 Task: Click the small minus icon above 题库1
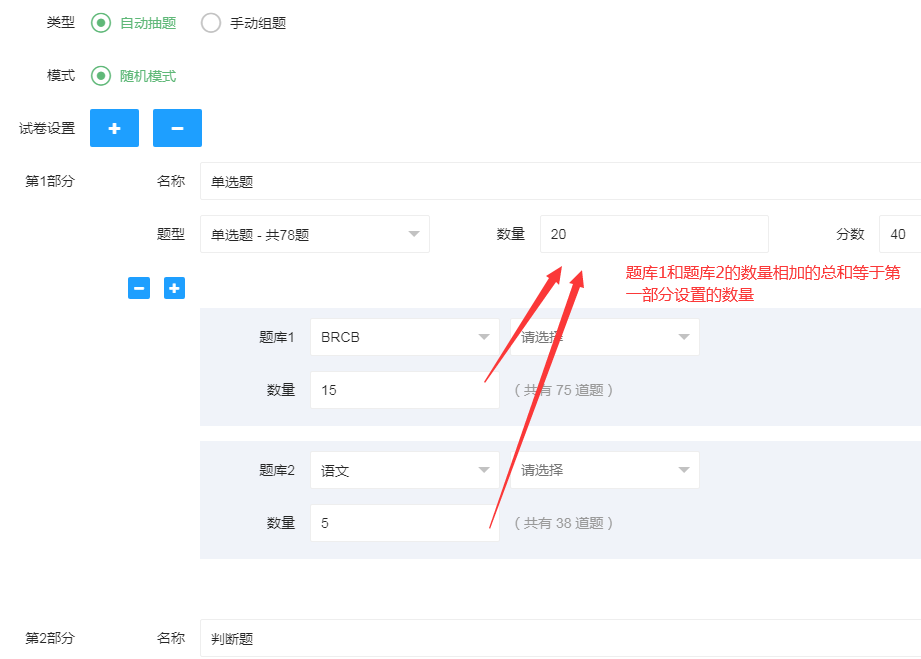[x=139, y=288]
